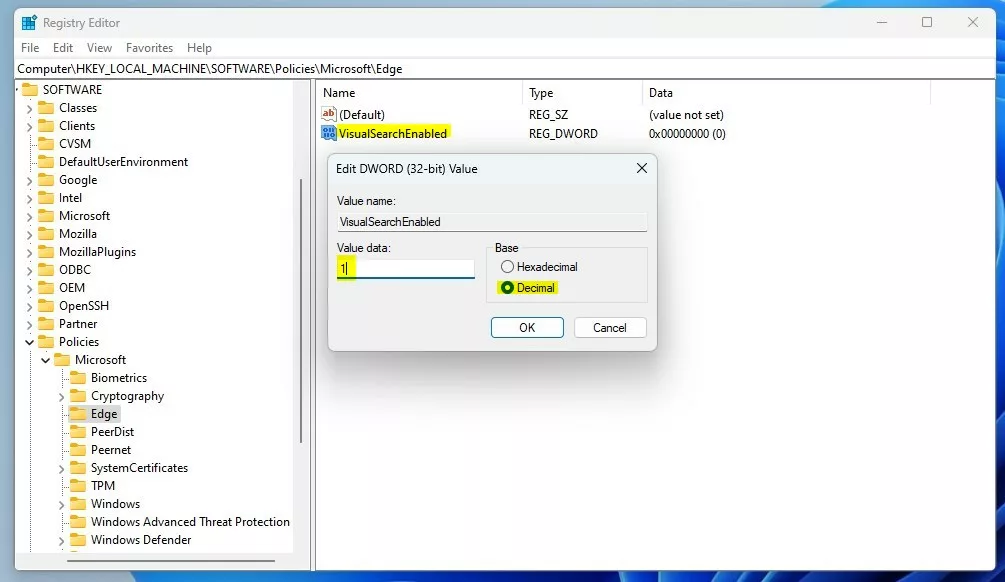Expand the Microsoft key under SOFTWARE
Image resolution: width=1005 pixels, height=582 pixels.
[x=29, y=216]
